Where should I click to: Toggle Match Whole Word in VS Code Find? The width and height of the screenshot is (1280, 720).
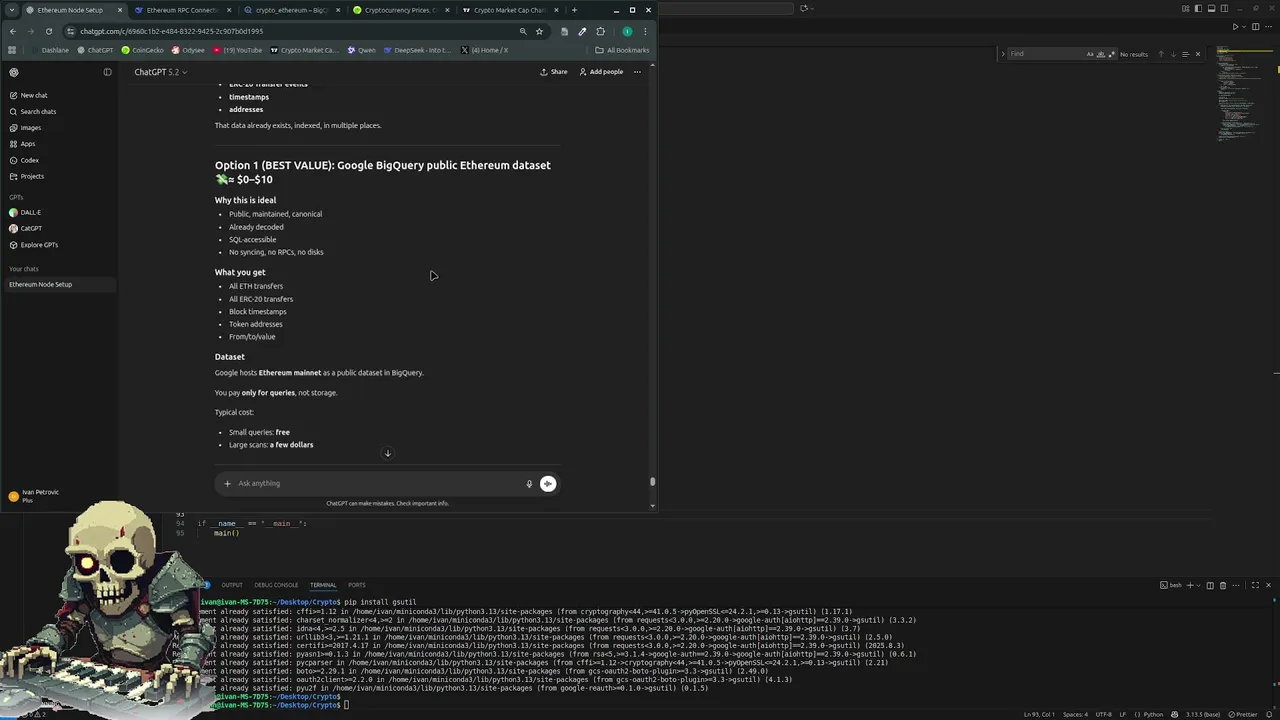tap(1100, 54)
